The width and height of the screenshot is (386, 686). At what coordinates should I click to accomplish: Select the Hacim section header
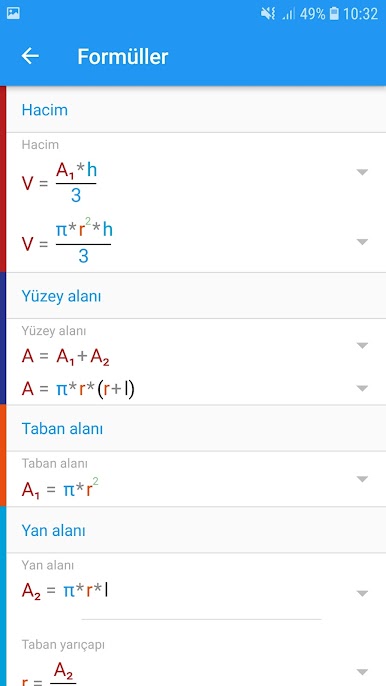[196, 109]
